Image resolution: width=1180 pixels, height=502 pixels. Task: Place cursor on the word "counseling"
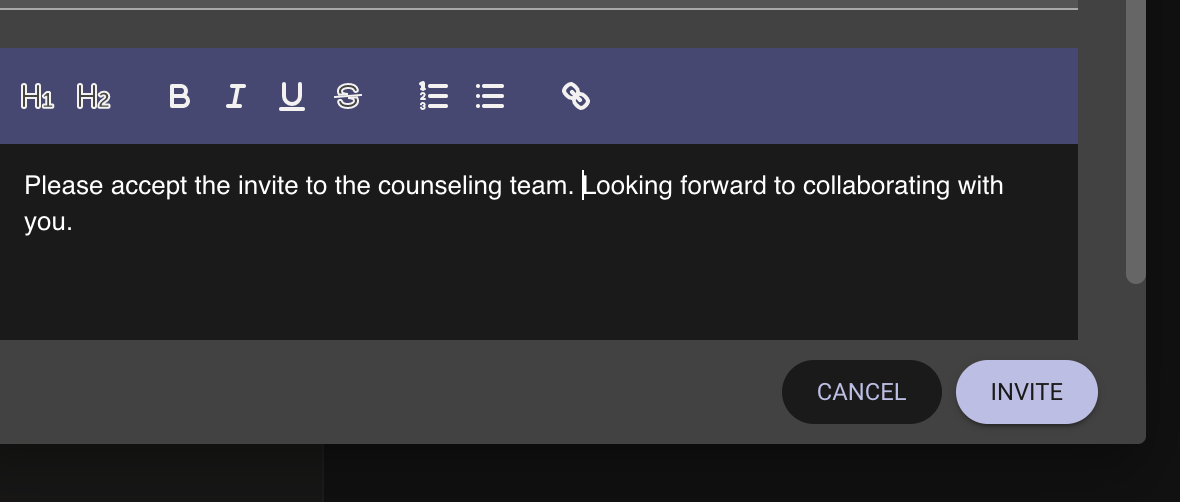coord(440,186)
